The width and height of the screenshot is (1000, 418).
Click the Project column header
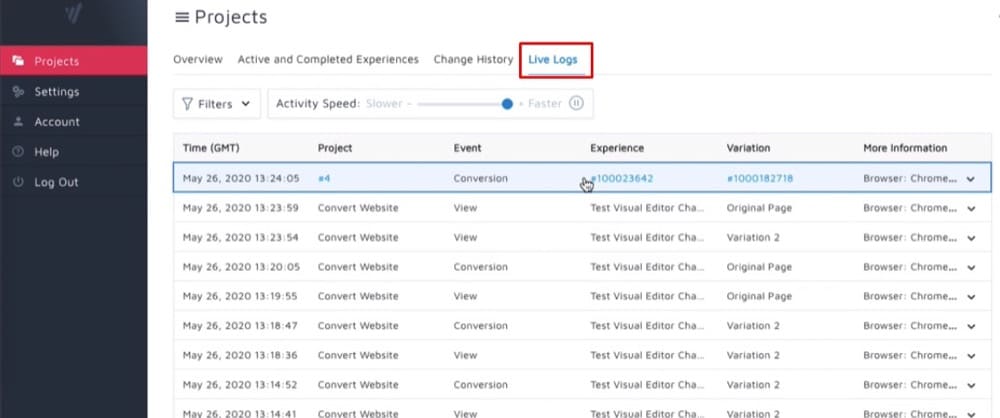tap(335, 148)
